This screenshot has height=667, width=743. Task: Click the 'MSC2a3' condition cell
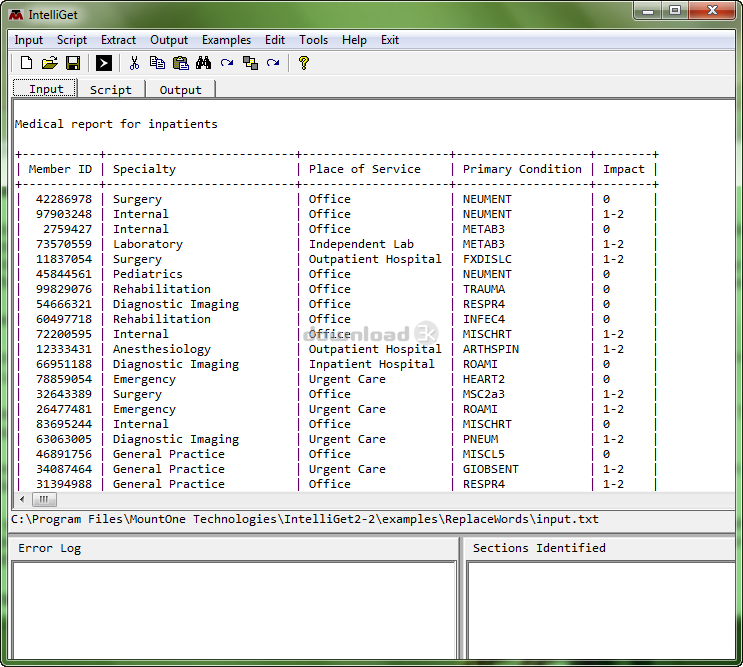point(484,394)
